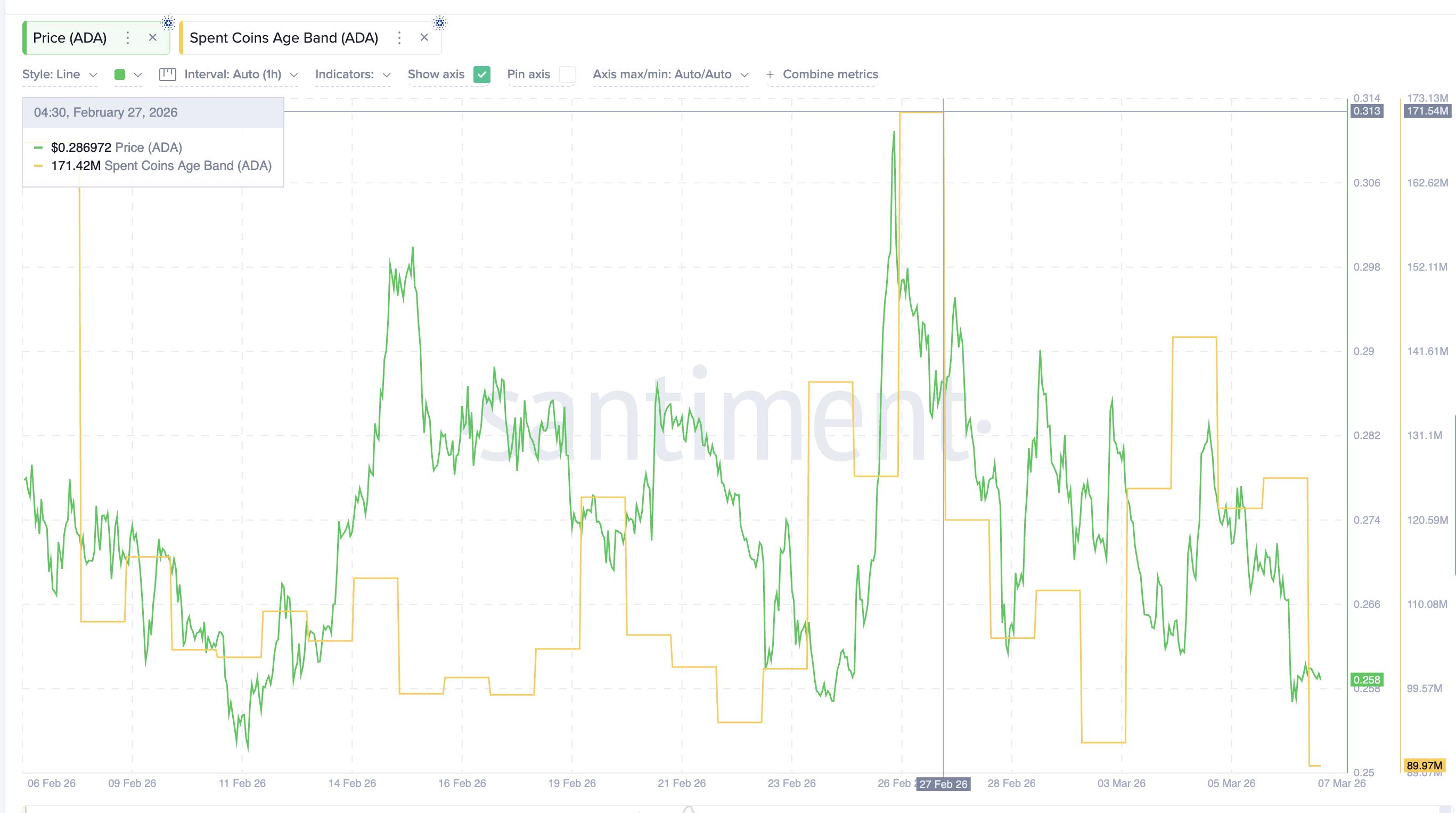Click the 27 Feb 26 axis marker
This screenshot has height=813, width=1456.
(943, 784)
